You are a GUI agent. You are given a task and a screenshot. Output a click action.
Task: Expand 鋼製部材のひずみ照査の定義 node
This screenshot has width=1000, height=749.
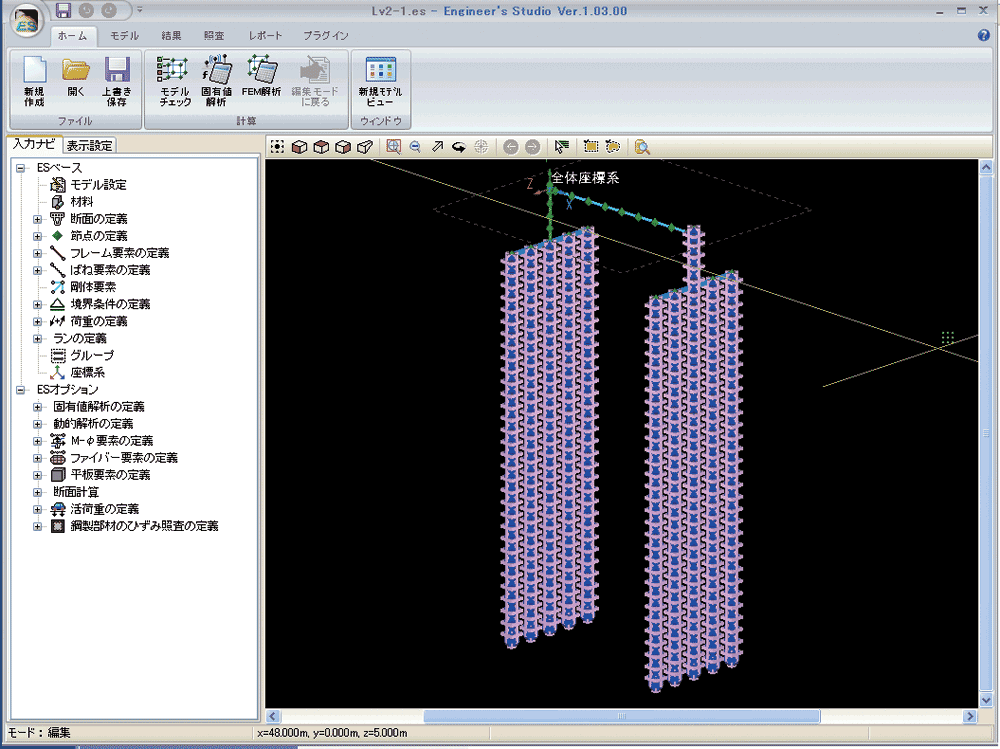(x=37, y=527)
